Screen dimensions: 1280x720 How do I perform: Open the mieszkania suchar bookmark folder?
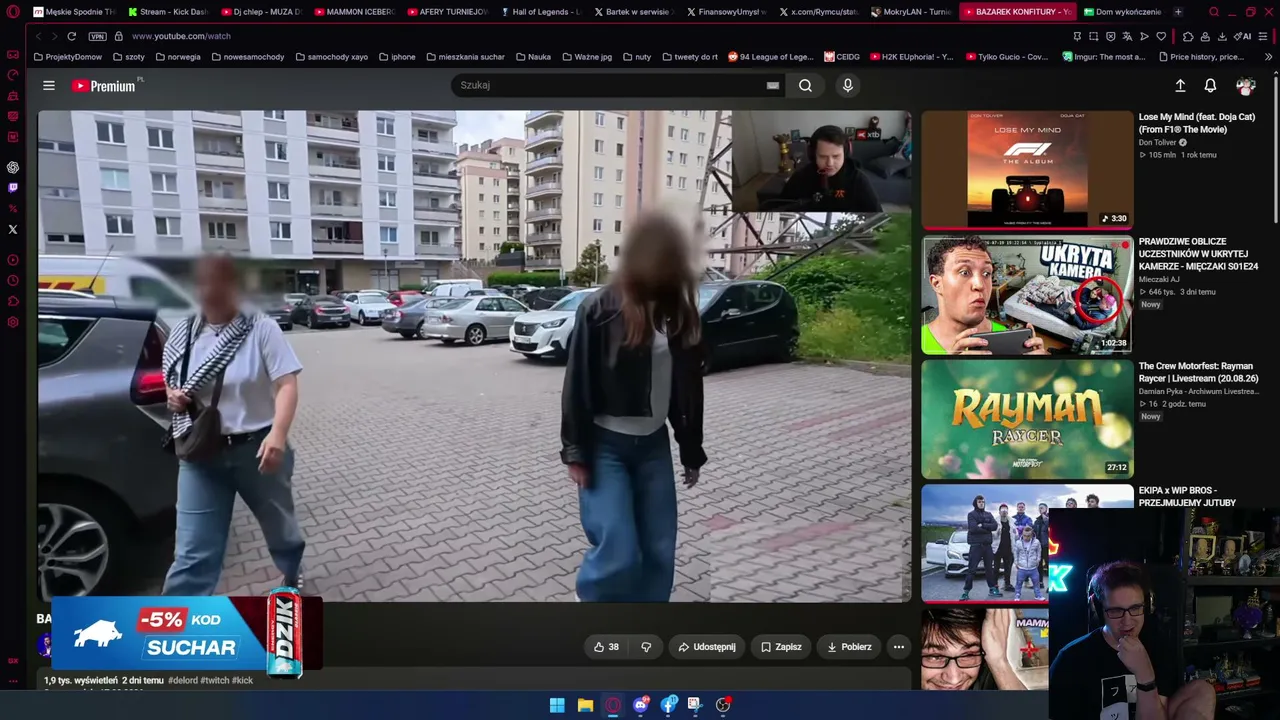(465, 57)
